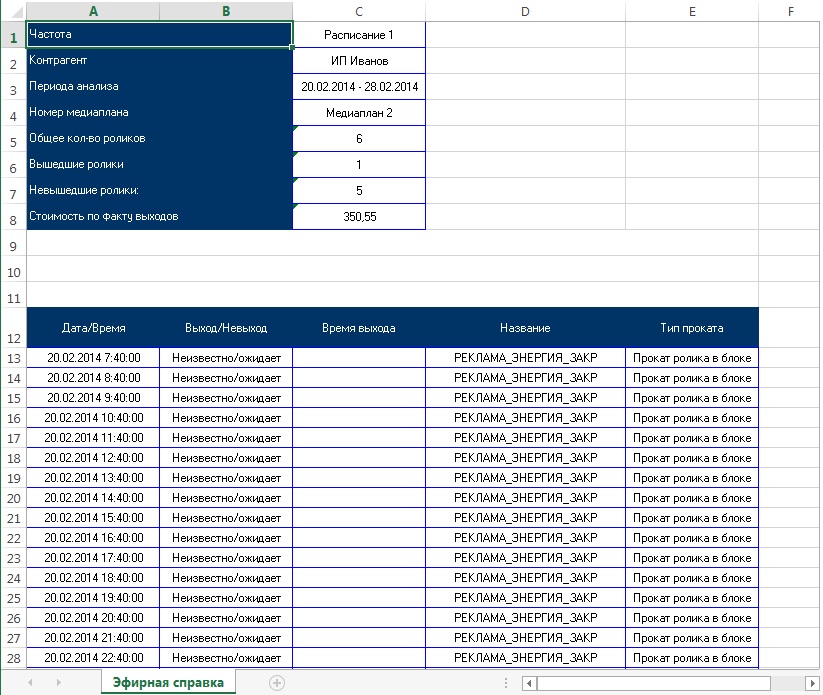This screenshot has width=823, height=695.
Task: Select row 28 header
Action: click(x=13, y=658)
